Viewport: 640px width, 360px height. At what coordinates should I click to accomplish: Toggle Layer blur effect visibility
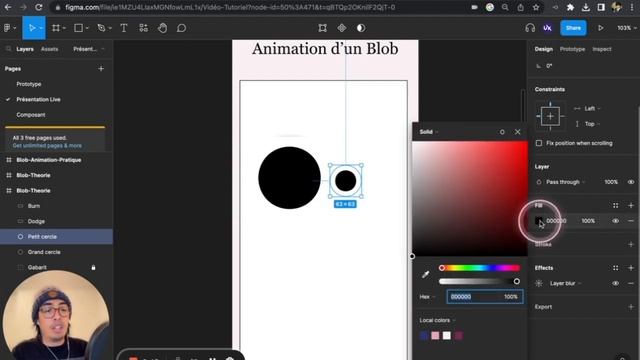[x=616, y=283]
